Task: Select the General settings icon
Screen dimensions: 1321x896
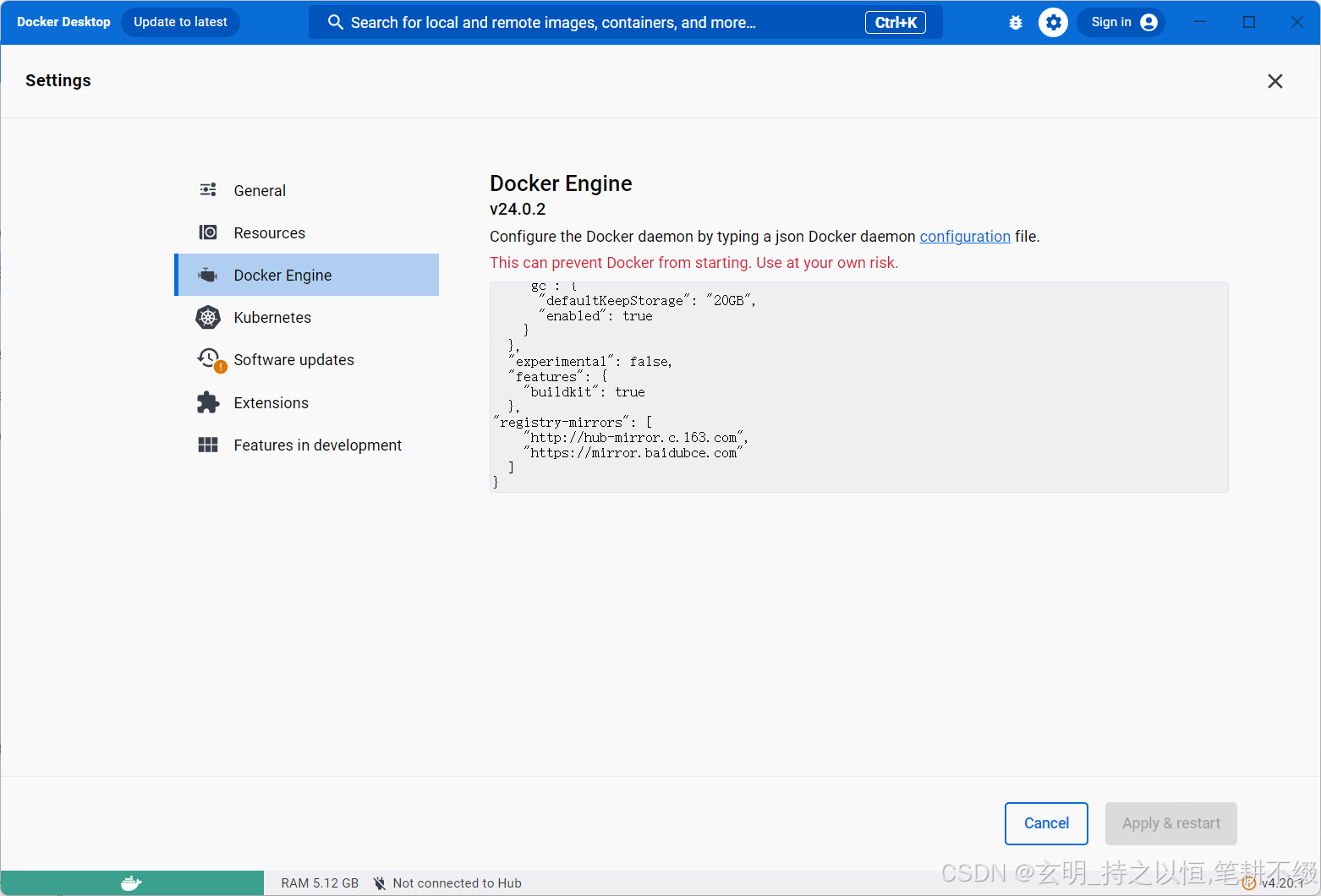Action: tap(207, 190)
